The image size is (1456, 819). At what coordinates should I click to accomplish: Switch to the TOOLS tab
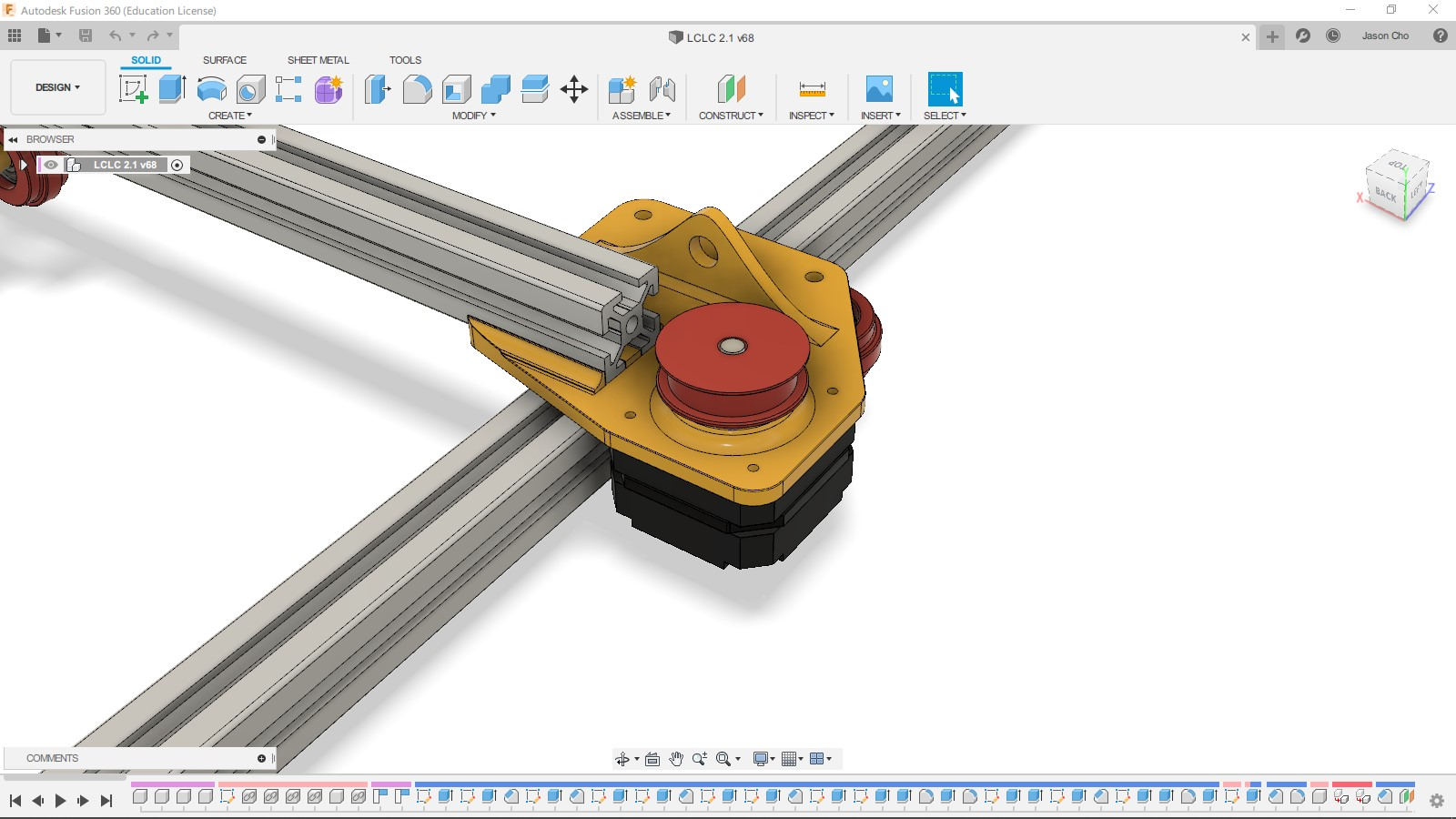[406, 60]
